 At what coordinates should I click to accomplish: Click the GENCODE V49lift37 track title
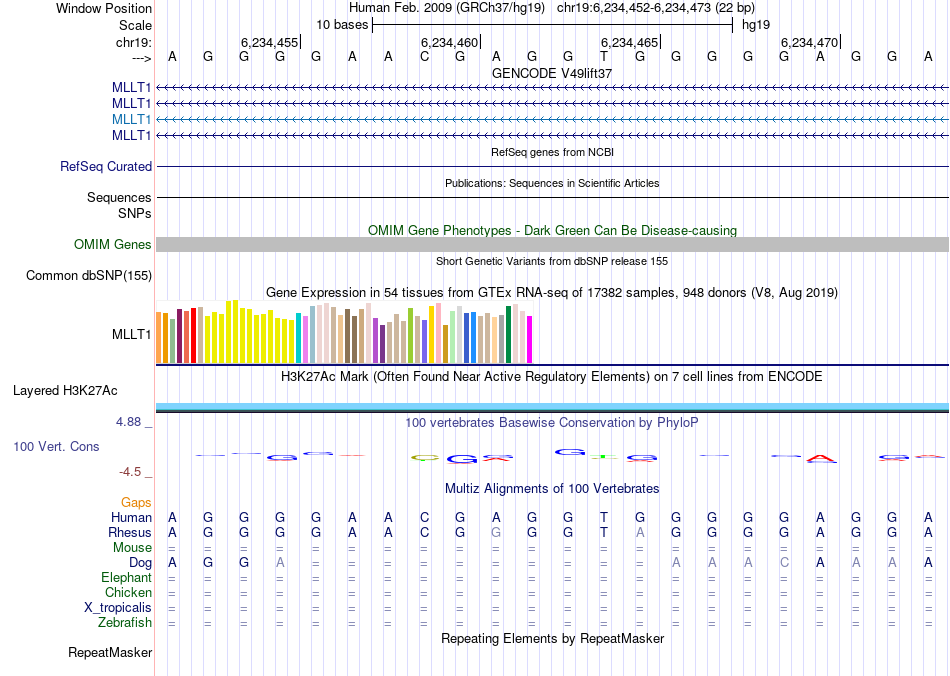[x=552, y=74]
